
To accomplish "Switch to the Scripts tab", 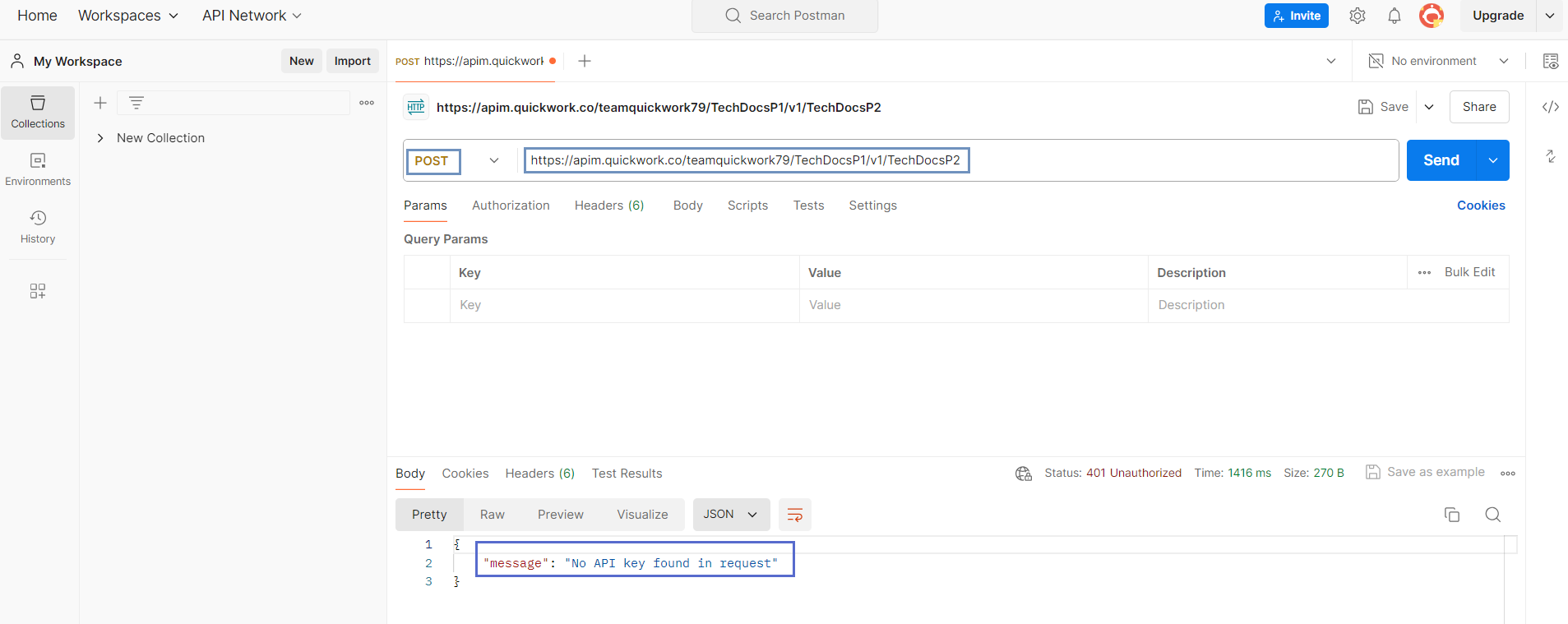I will (747, 206).
